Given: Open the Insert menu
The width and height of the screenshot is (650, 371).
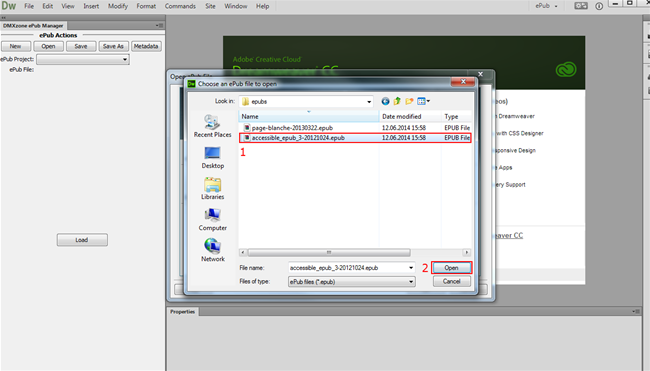Looking at the screenshot, I should click(x=91, y=6).
